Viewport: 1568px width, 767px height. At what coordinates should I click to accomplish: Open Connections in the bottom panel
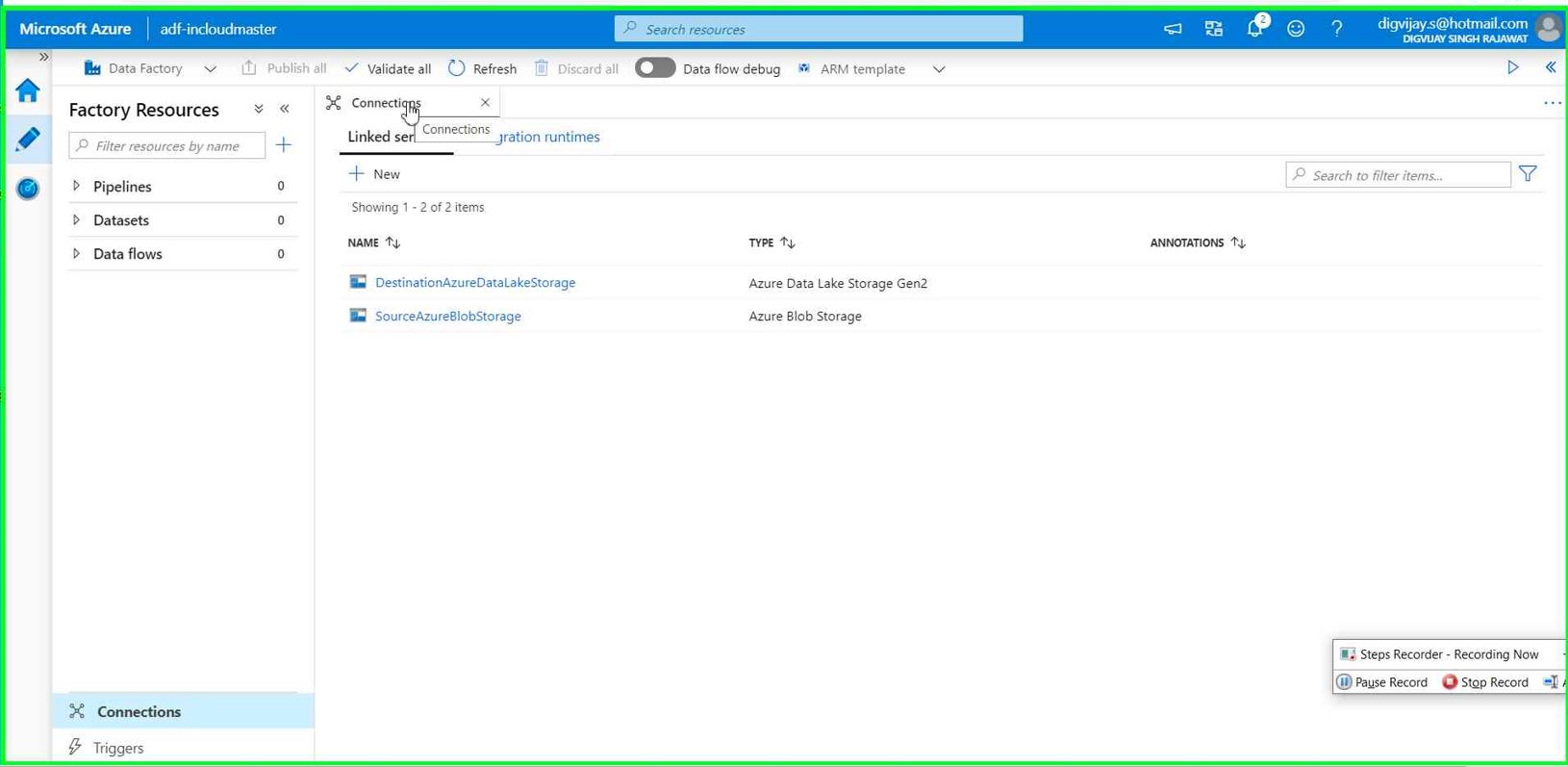183,711
